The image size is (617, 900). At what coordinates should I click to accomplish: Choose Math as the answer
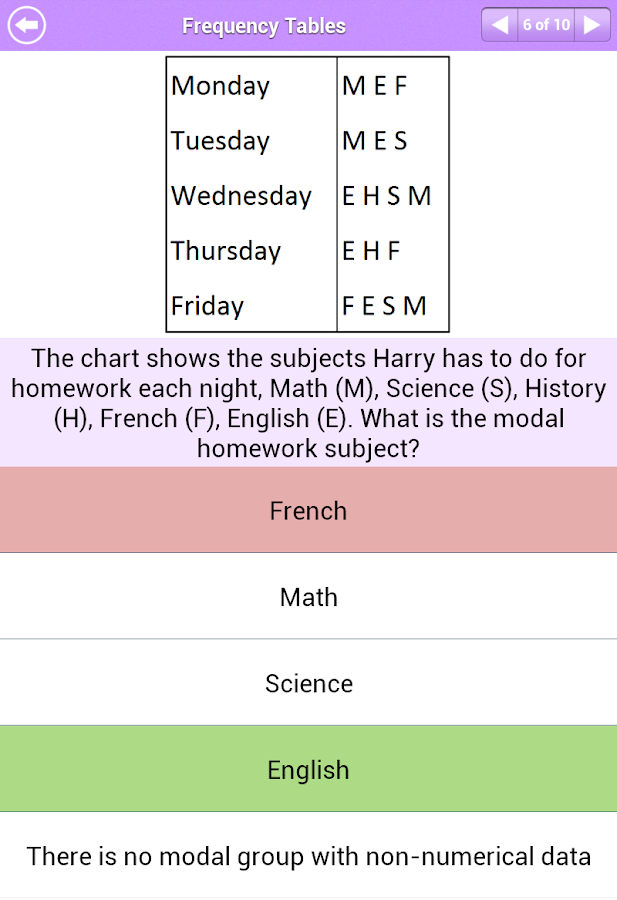[x=308, y=597]
